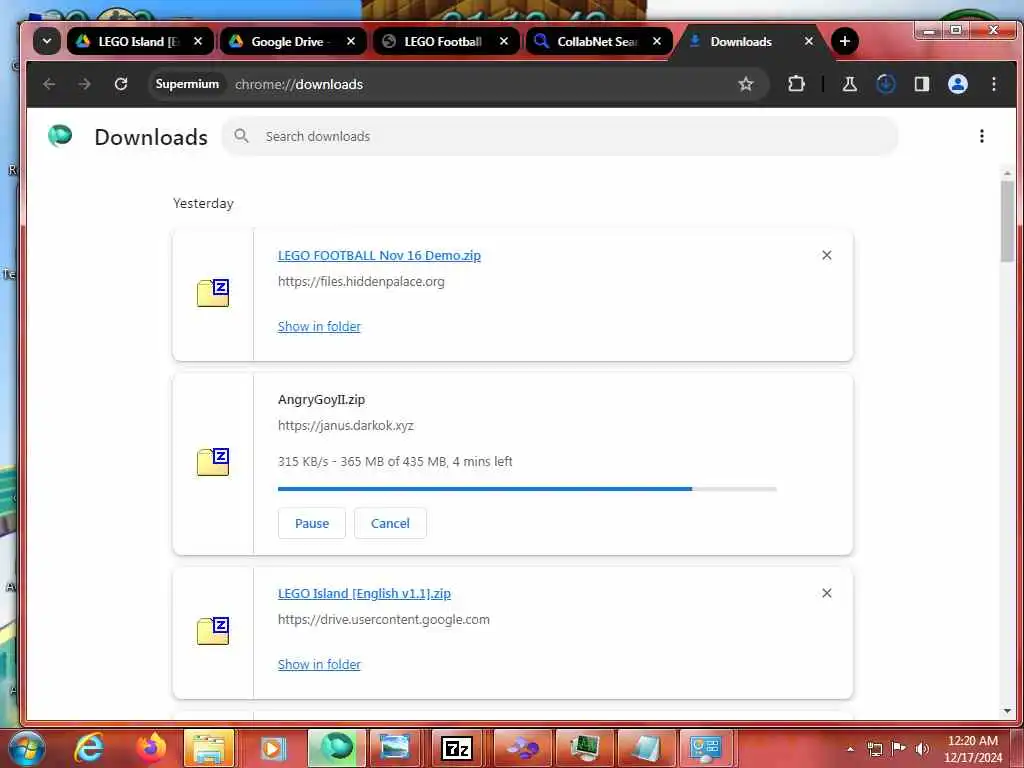Open the network tray icon
1024x768 pixels.
[x=874, y=749]
